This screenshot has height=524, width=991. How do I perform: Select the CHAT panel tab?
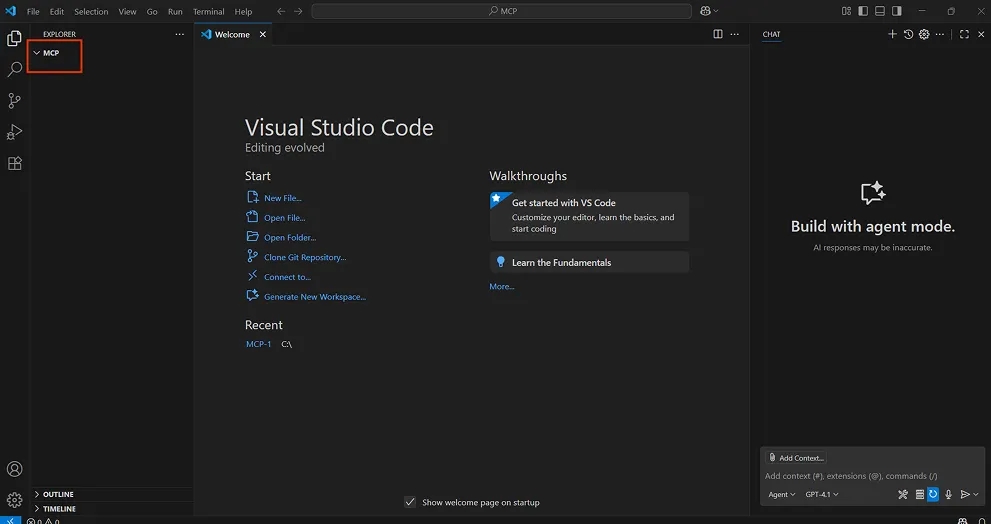pyautogui.click(x=771, y=34)
